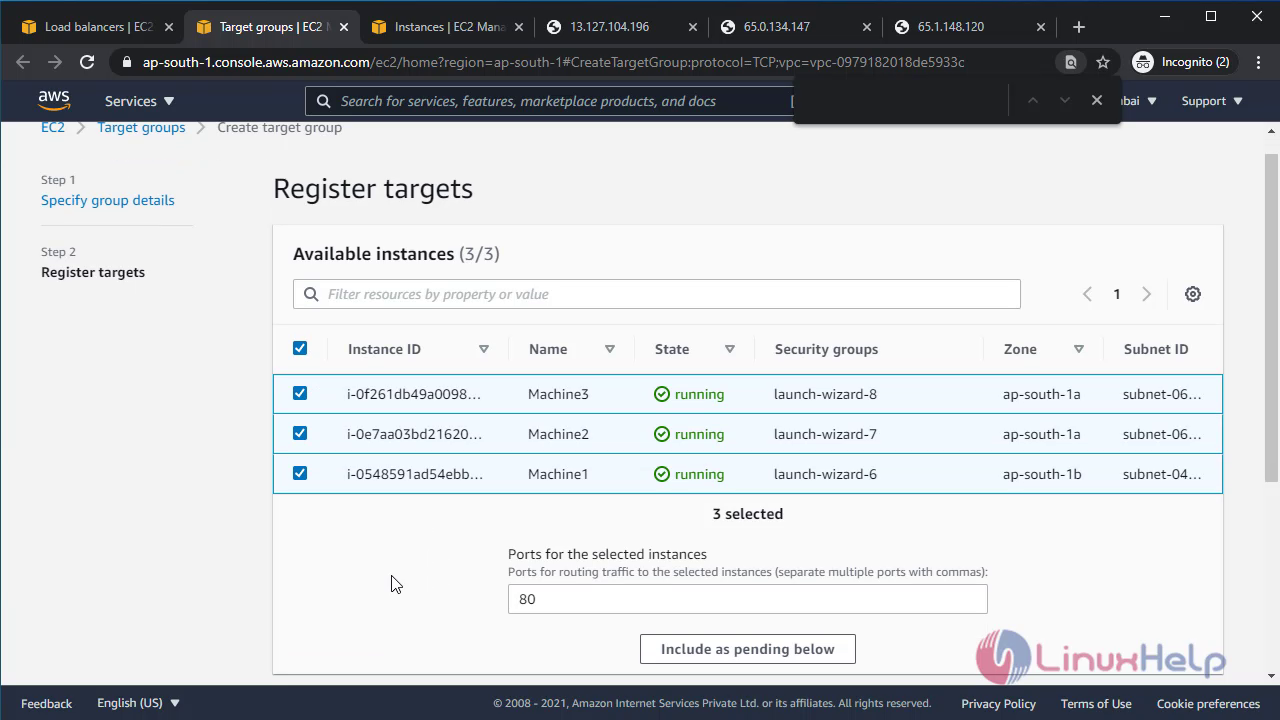Click instance ID i-0e7aa03bd21620
This screenshot has width=1280, height=720.
coord(415,434)
